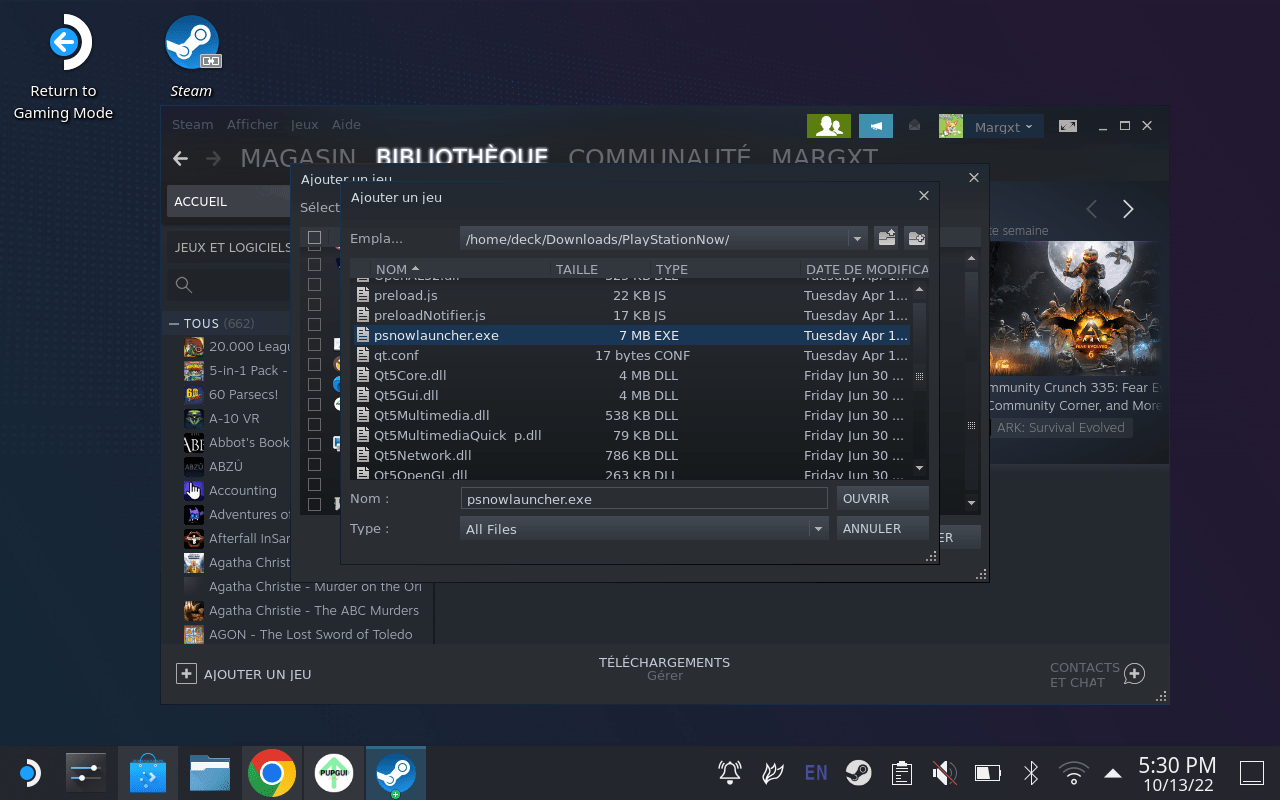Switch to Big Picture mode icon
1280x800 pixels.
point(1068,126)
